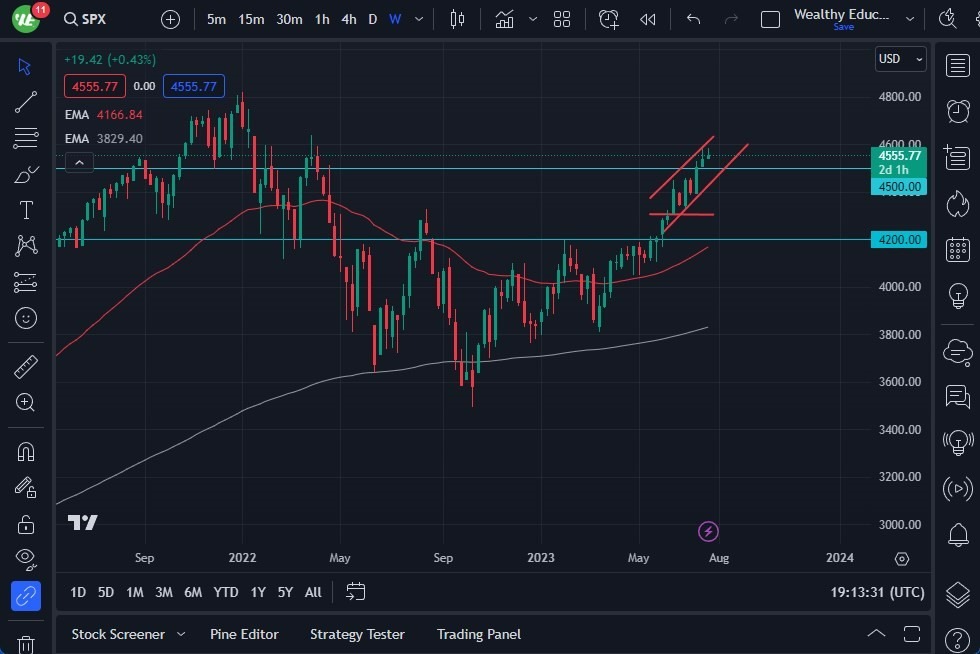The width and height of the screenshot is (980, 654).
Task: Toggle magnet mode in the drawing toolbar
Action: tap(26, 451)
